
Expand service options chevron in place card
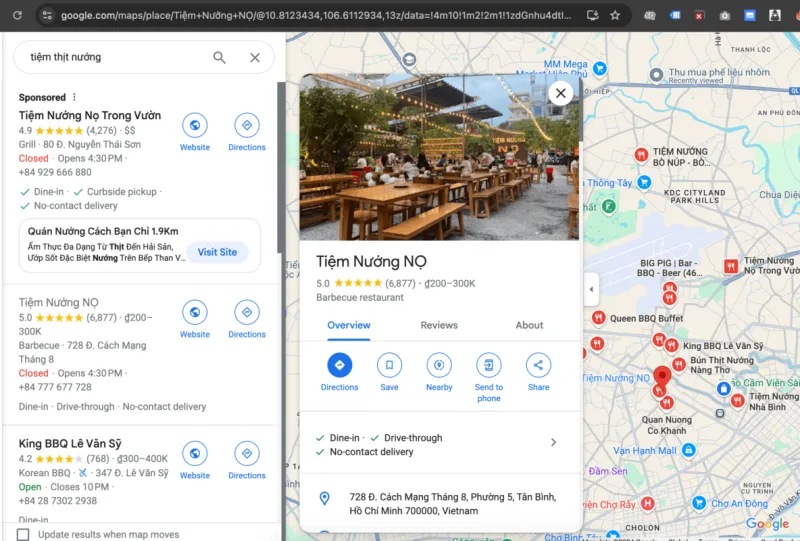click(x=554, y=442)
